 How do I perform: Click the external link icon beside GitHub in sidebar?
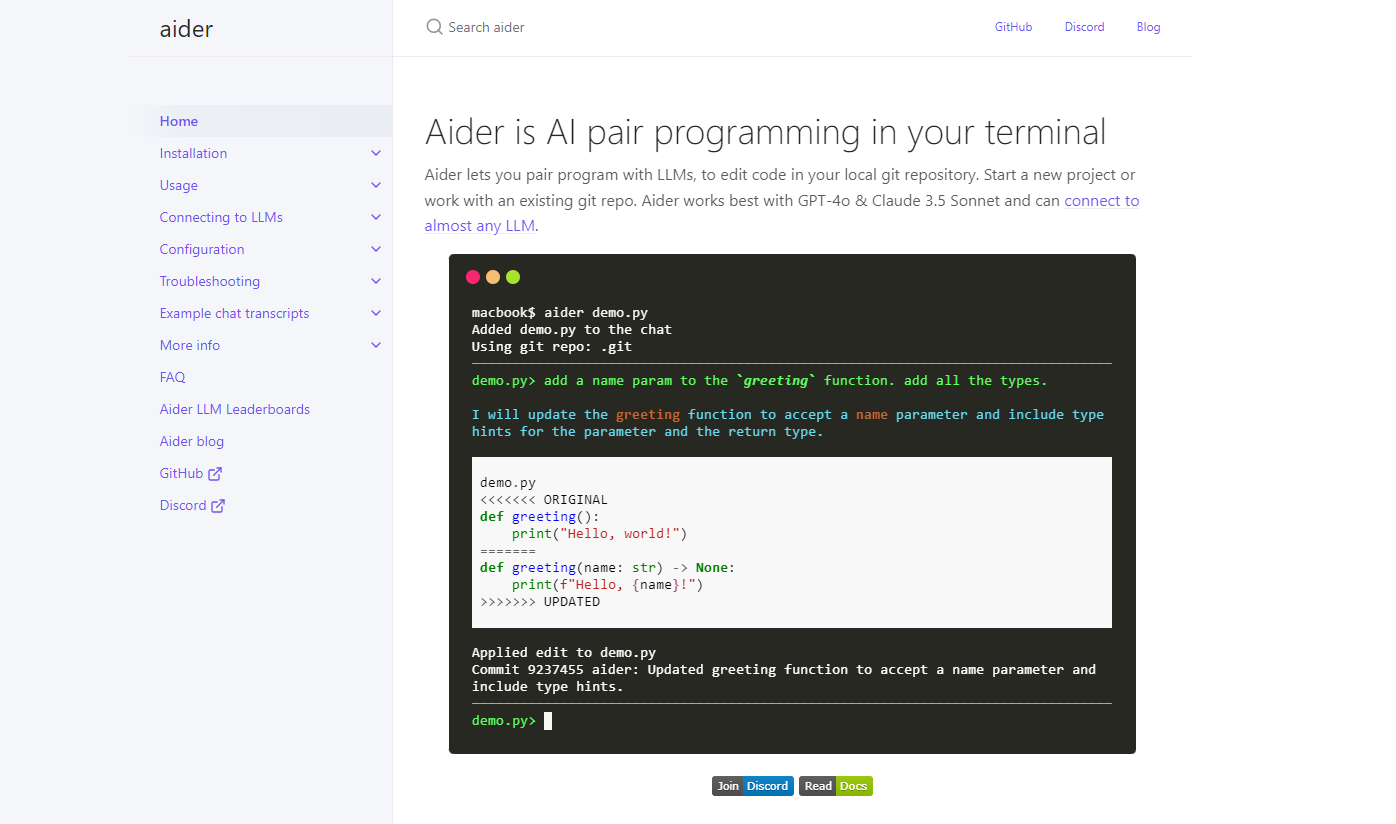click(215, 474)
